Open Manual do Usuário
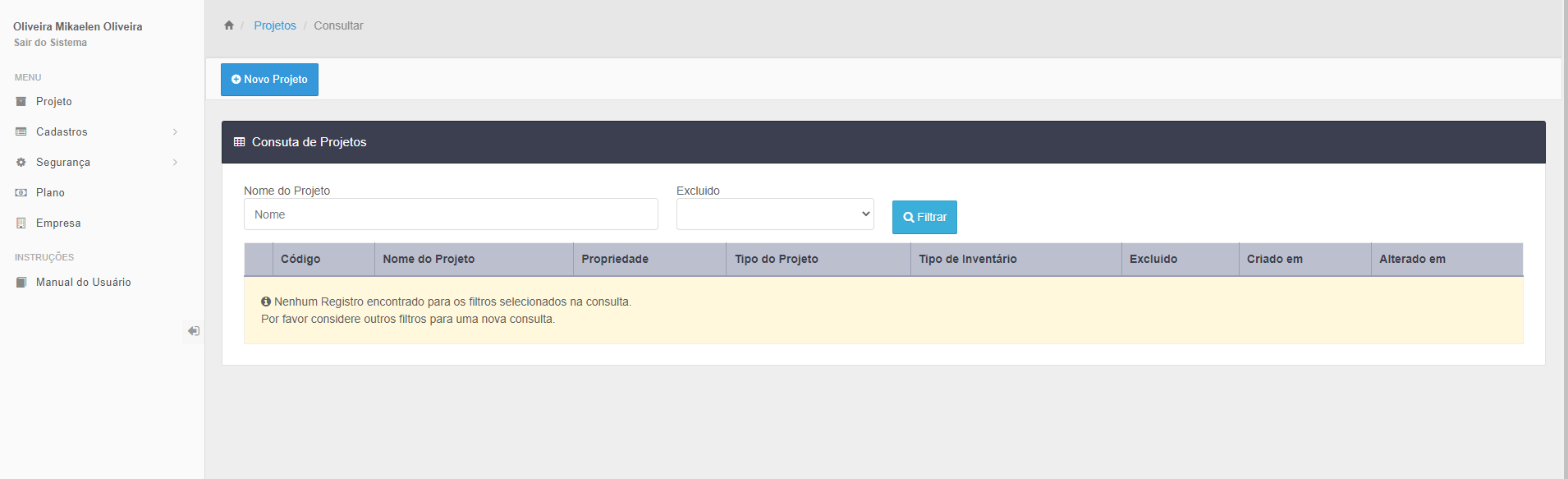This screenshot has width=1568, height=479. [84, 282]
